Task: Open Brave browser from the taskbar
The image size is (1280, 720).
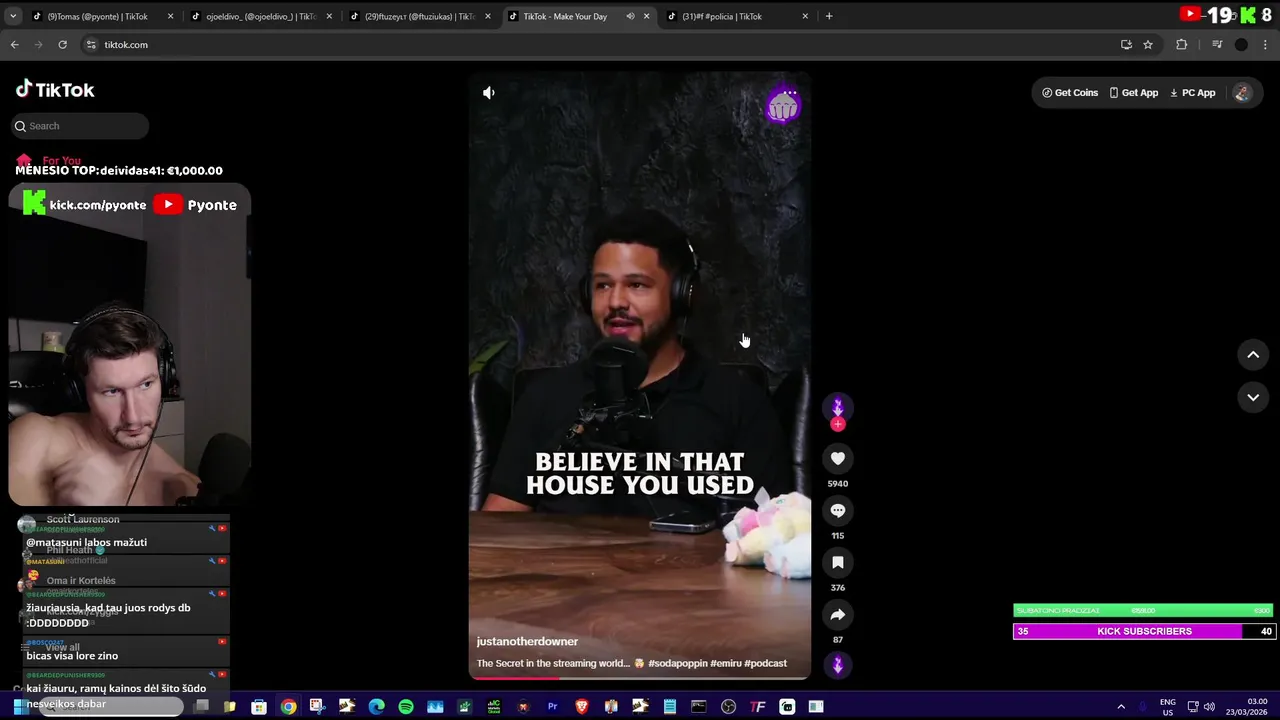Action: (582, 707)
